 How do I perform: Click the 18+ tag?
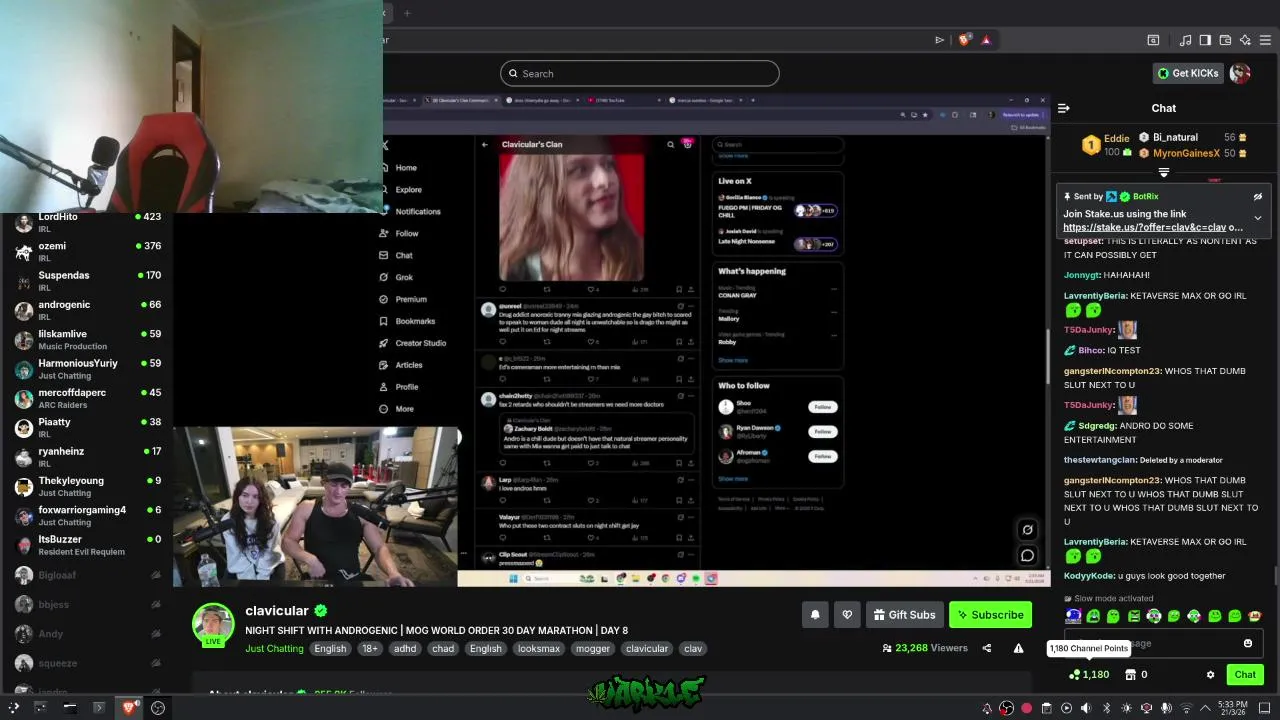click(370, 649)
